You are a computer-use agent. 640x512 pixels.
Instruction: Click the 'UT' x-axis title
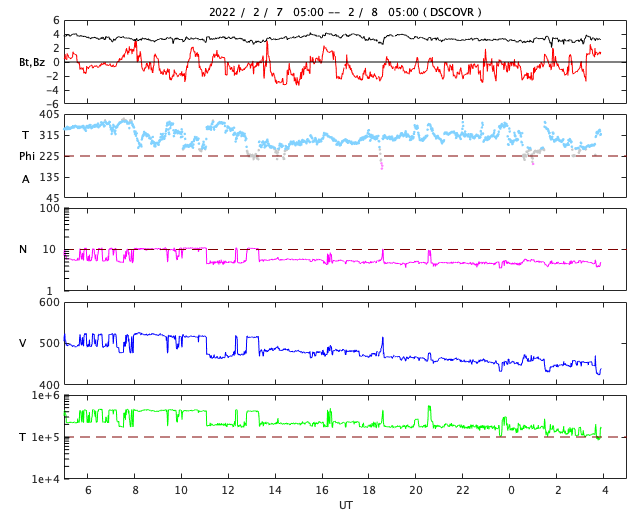pyautogui.click(x=345, y=505)
